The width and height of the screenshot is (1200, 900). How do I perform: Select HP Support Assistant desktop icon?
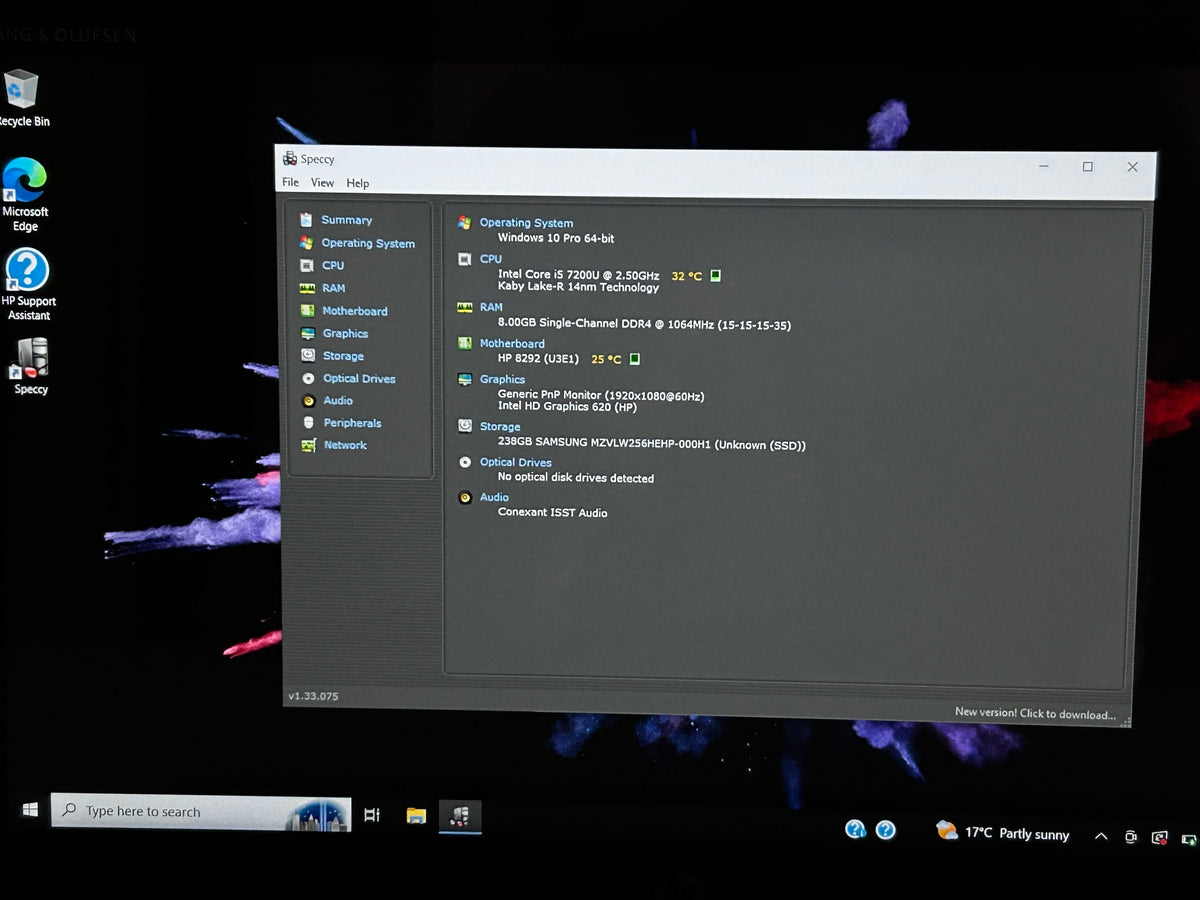click(x=28, y=284)
